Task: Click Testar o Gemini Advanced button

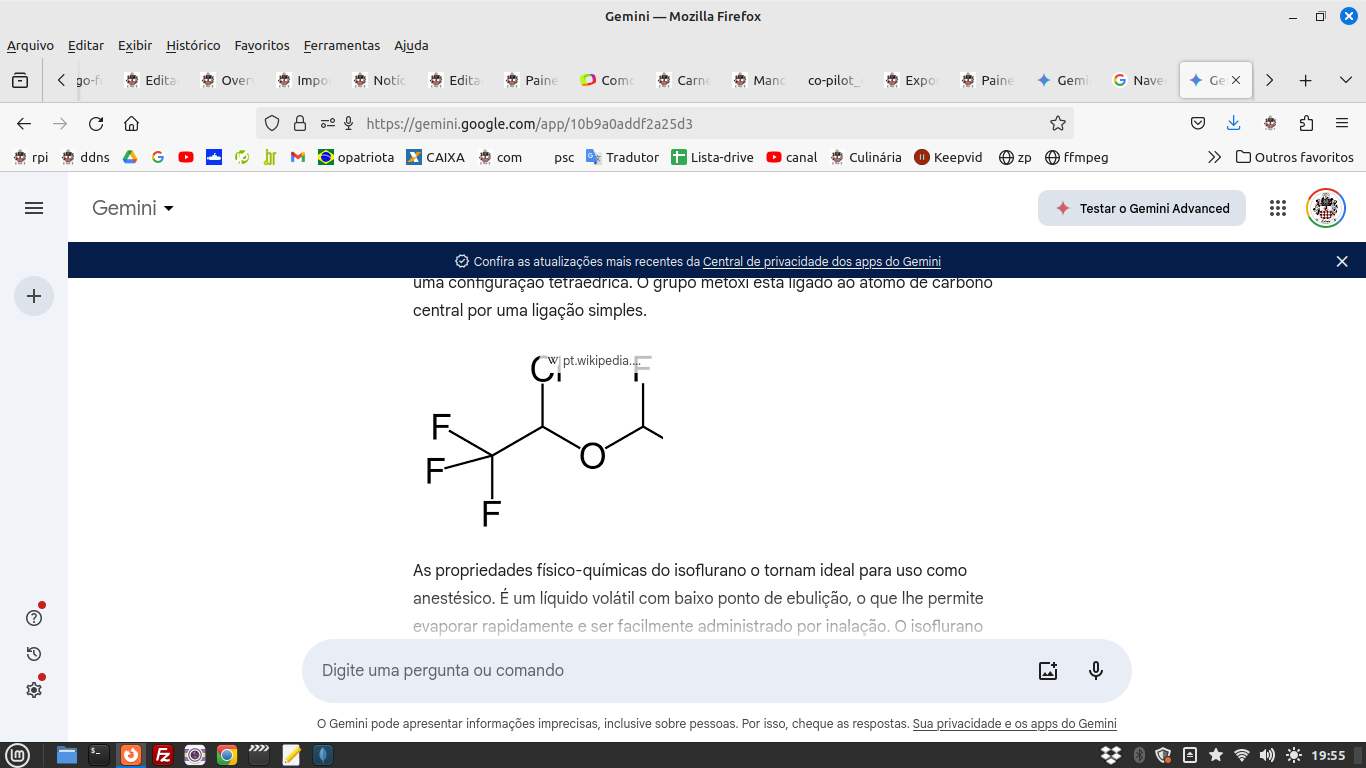Action: (x=1142, y=208)
